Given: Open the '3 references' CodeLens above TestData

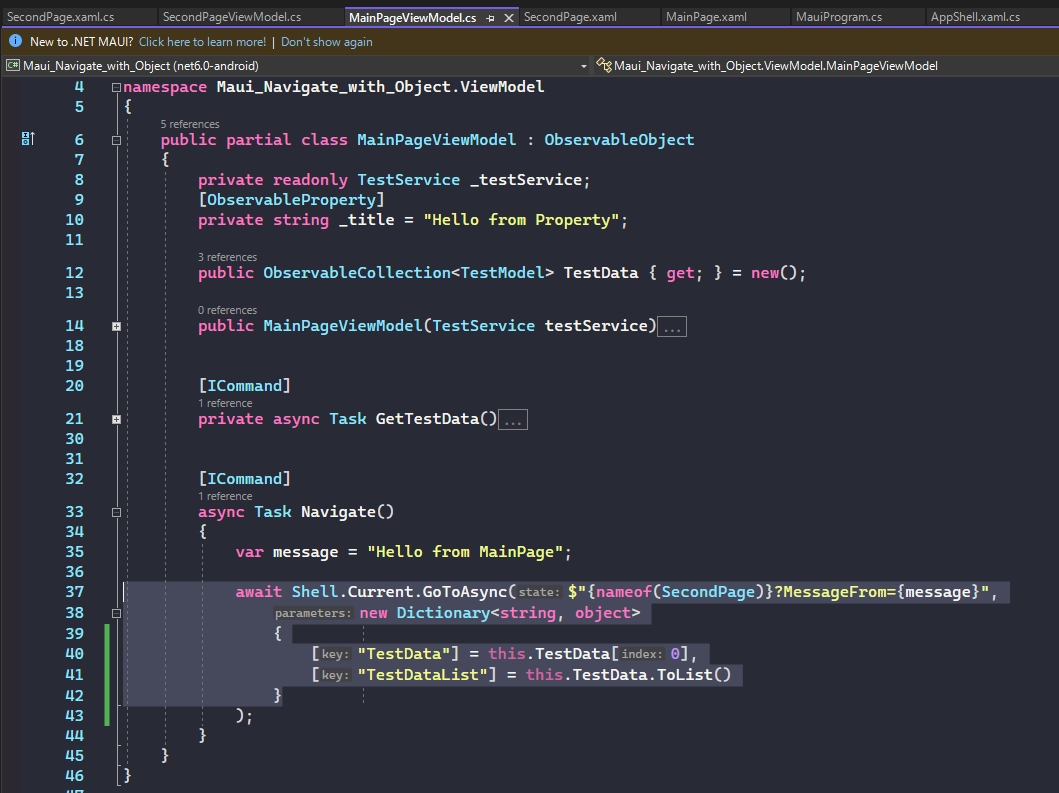Looking at the screenshot, I should 228,257.
